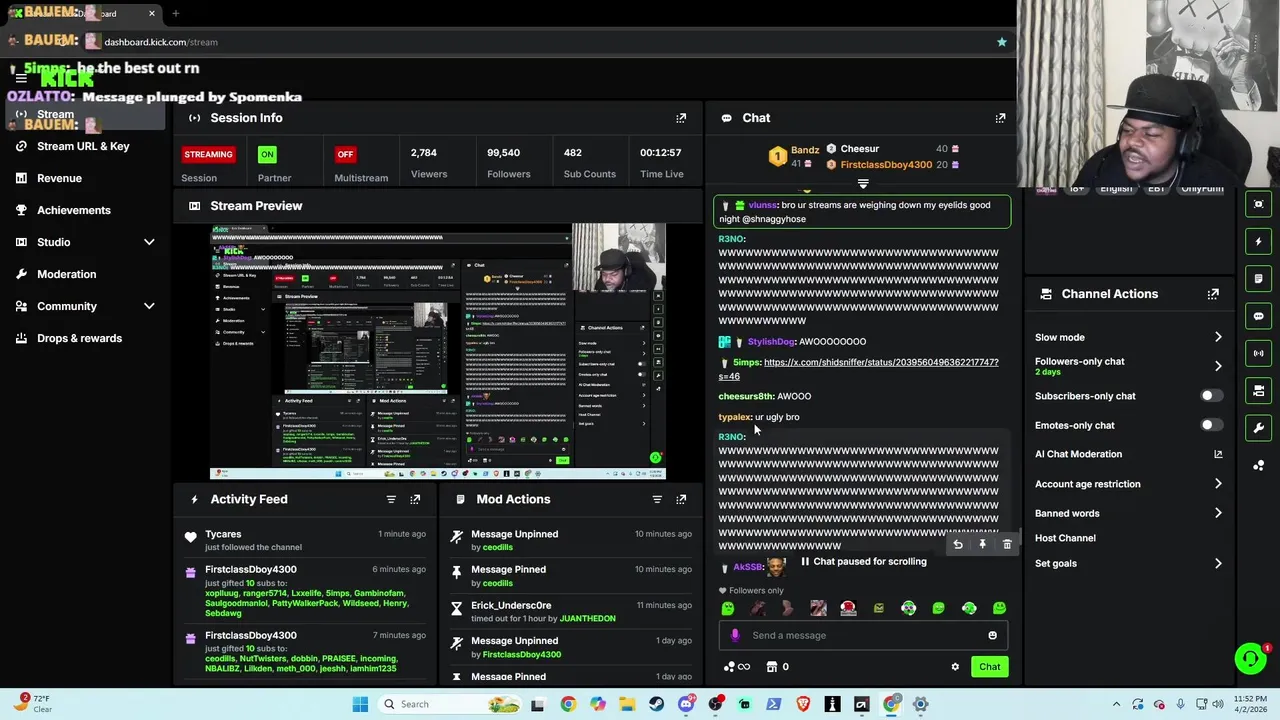Click the channel points infinity balance

pos(737,667)
